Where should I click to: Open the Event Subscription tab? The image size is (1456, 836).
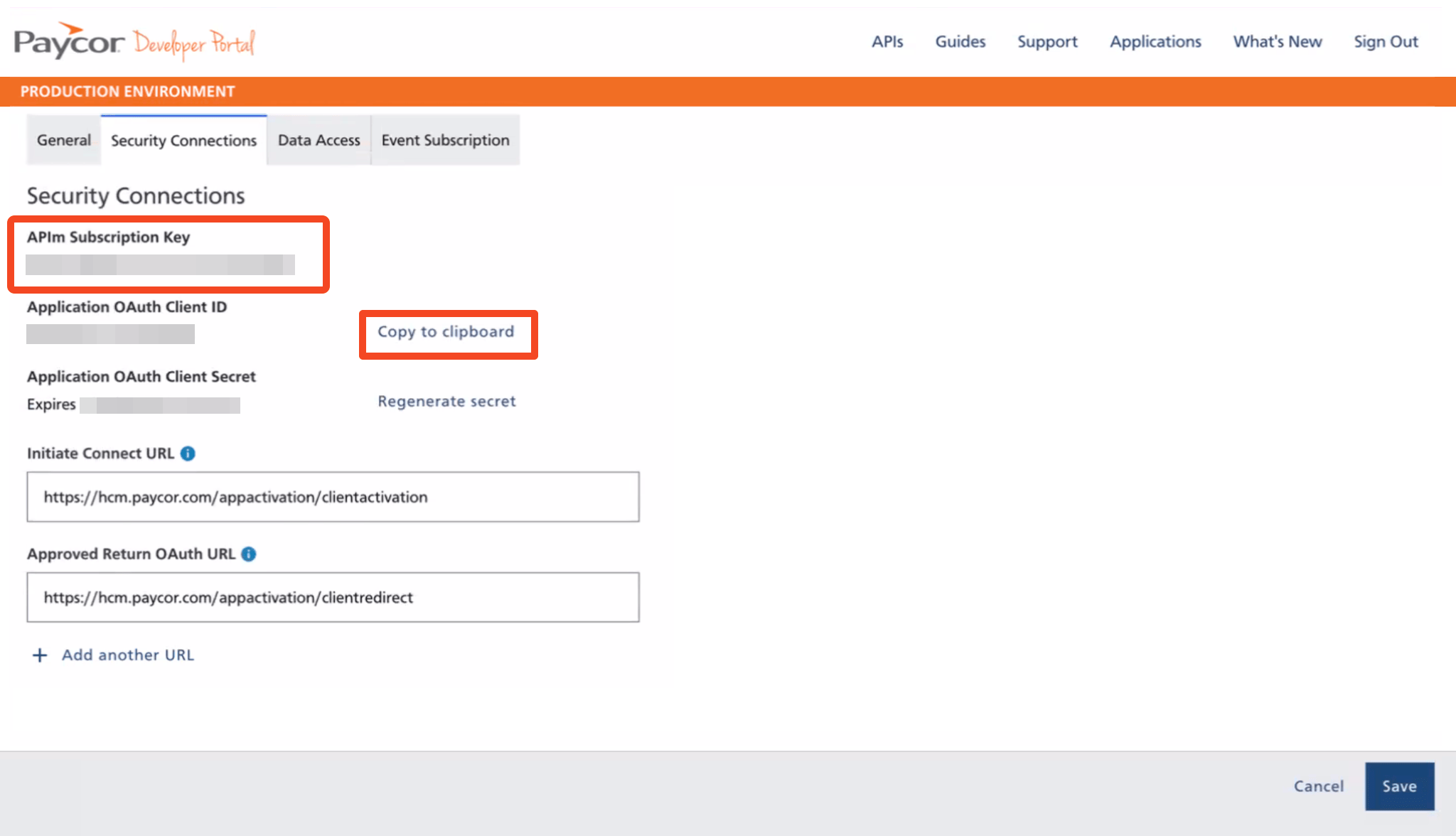coord(445,140)
